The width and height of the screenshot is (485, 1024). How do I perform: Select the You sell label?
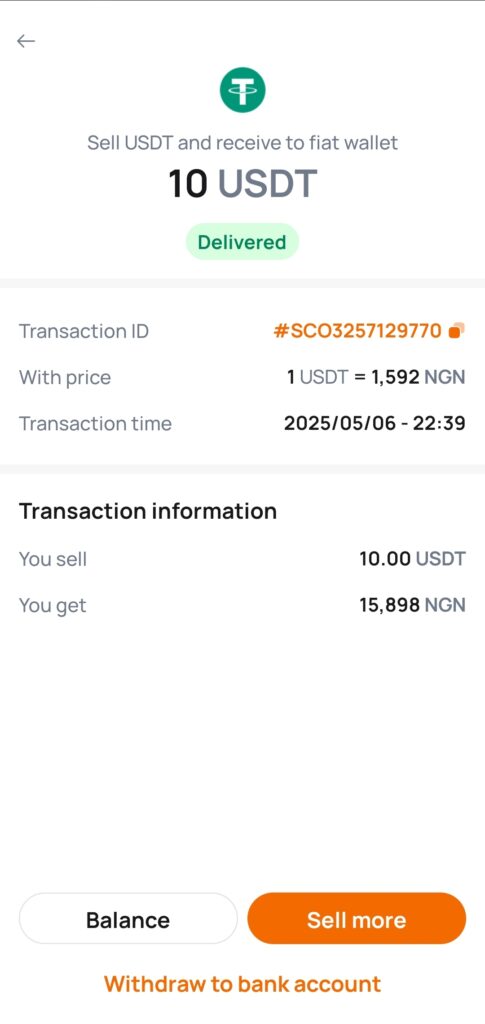coord(53,559)
